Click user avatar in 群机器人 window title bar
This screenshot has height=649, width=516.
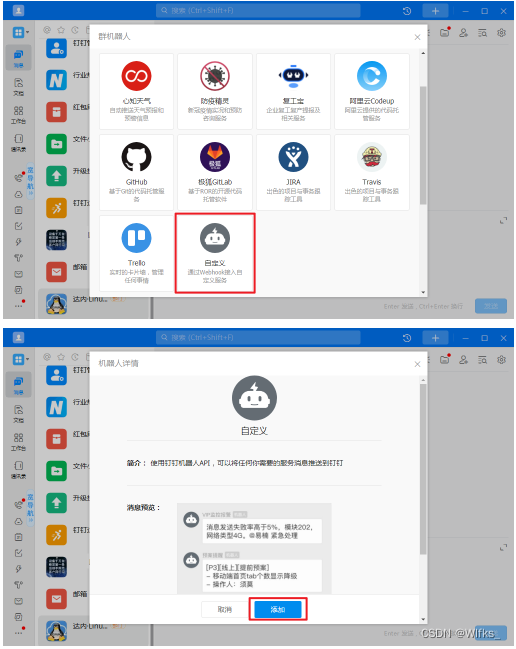click(18, 11)
